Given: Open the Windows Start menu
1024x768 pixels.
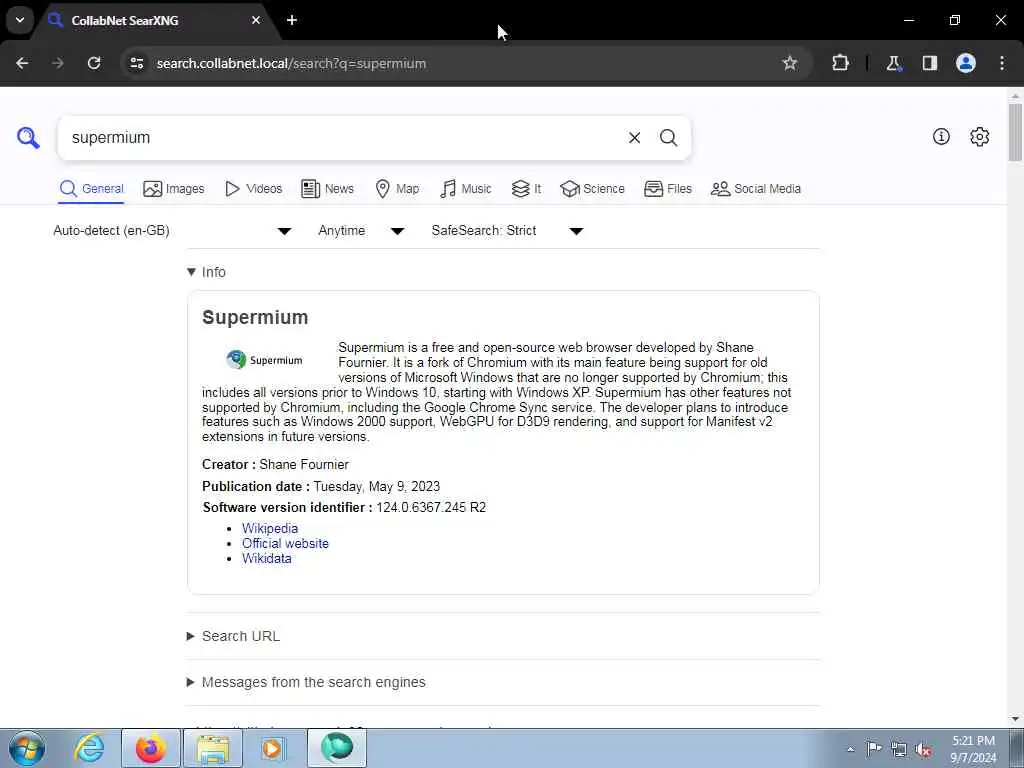Looking at the screenshot, I should [27, 748].
